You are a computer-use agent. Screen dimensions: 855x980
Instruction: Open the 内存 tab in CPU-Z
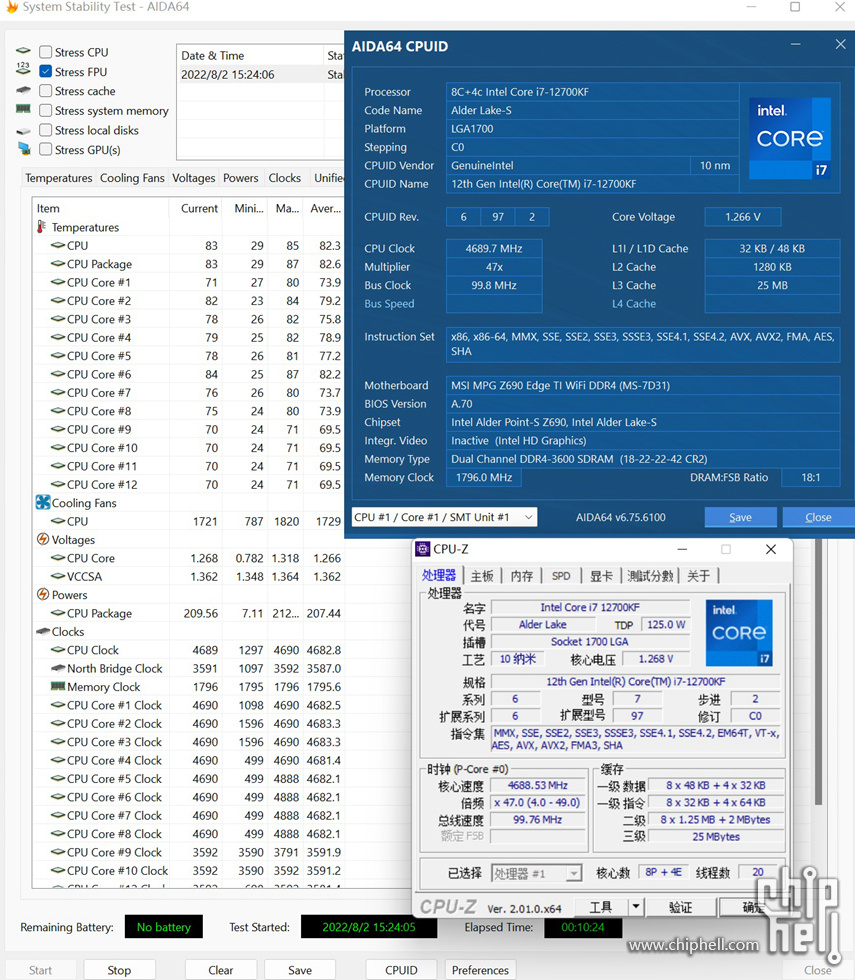pos(522,576)
